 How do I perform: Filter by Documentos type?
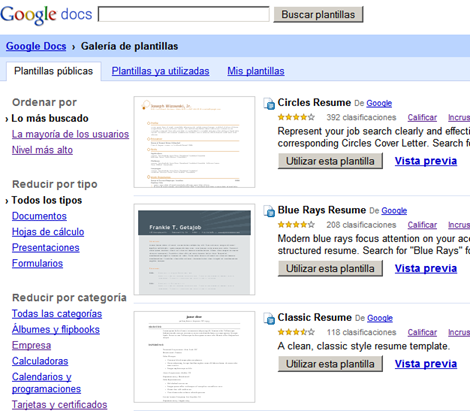point(39,216)
